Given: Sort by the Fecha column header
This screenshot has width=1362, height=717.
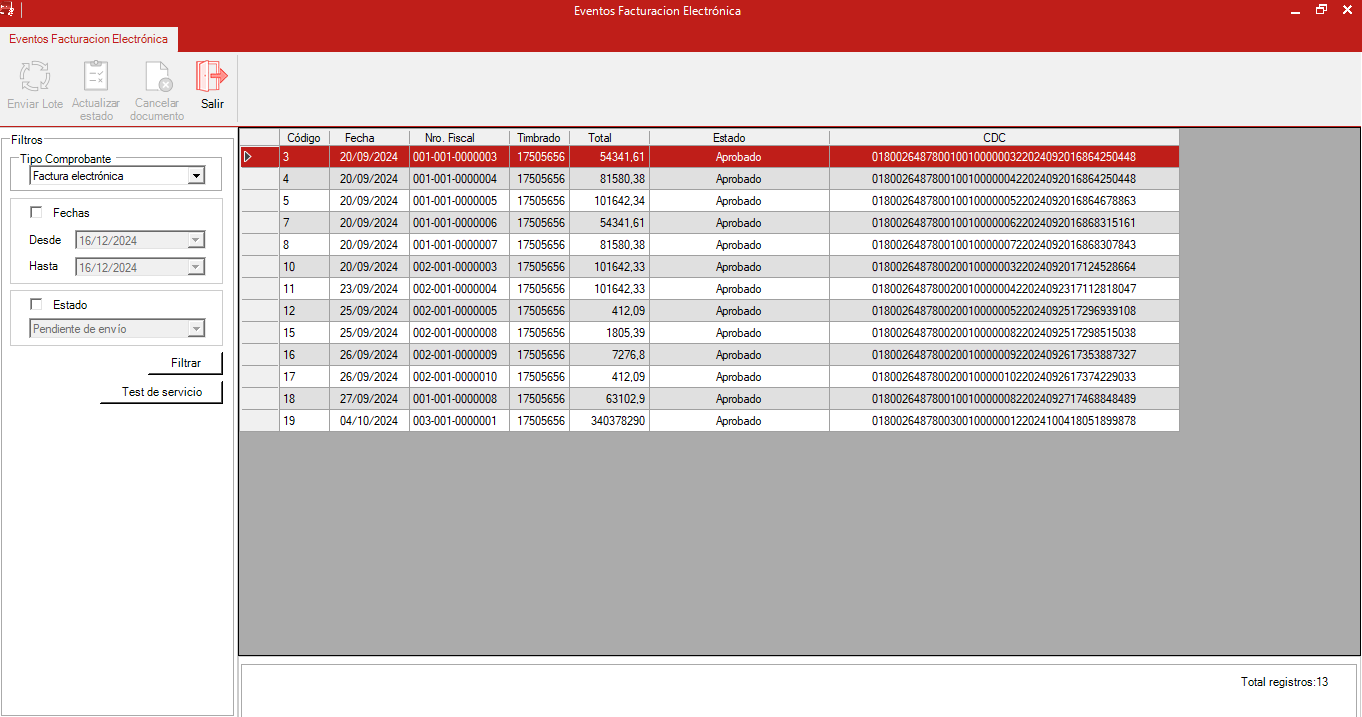Looking at the screenshot, I should coord(359,138).
